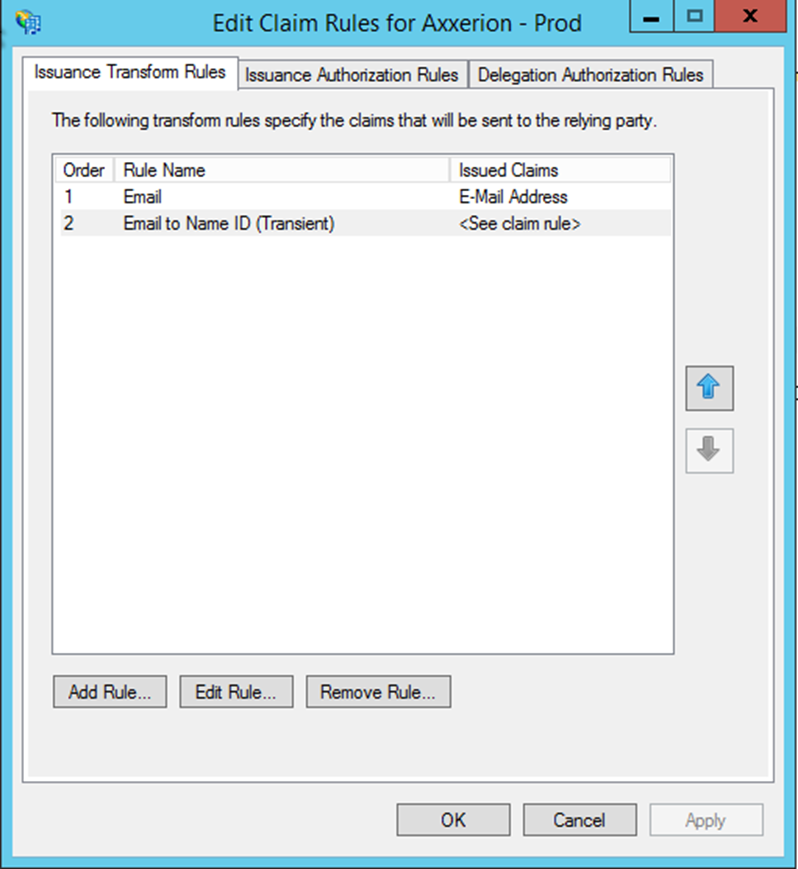798x869 pixels.
Task: Click the <See claim rule> cell
Action: coord(520,223)
